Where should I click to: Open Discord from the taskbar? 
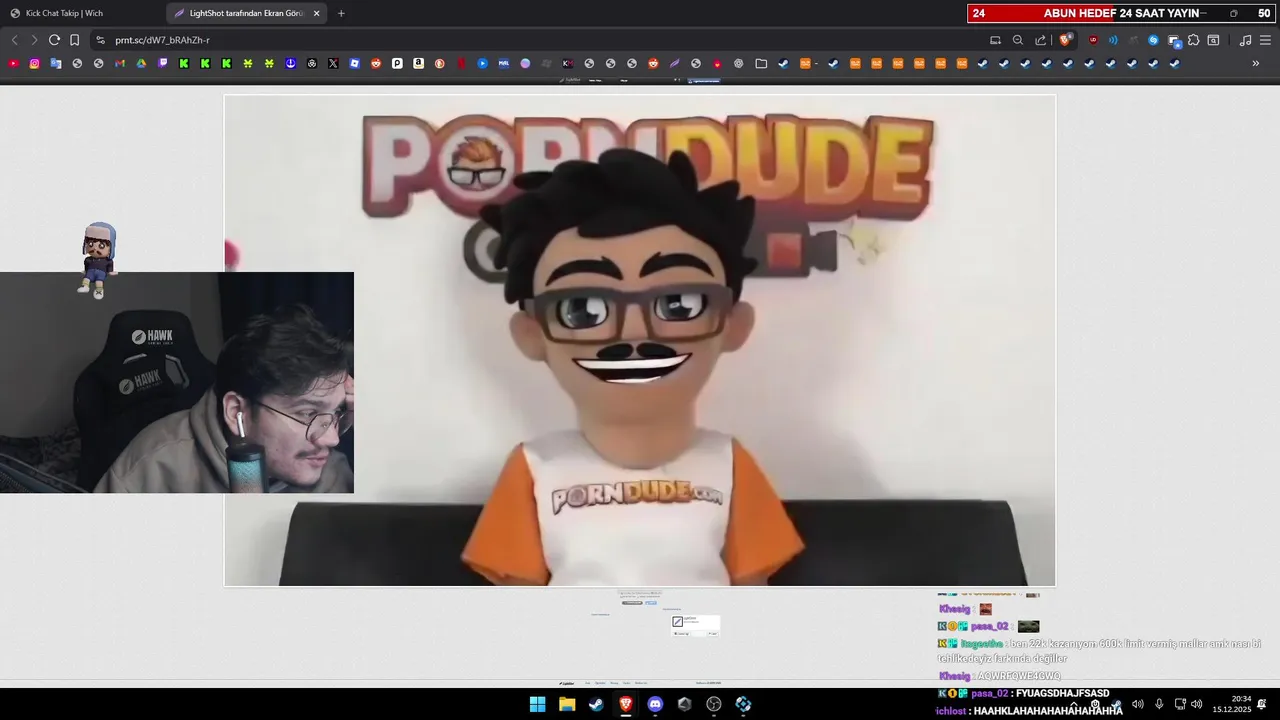[x=655, y=704]
